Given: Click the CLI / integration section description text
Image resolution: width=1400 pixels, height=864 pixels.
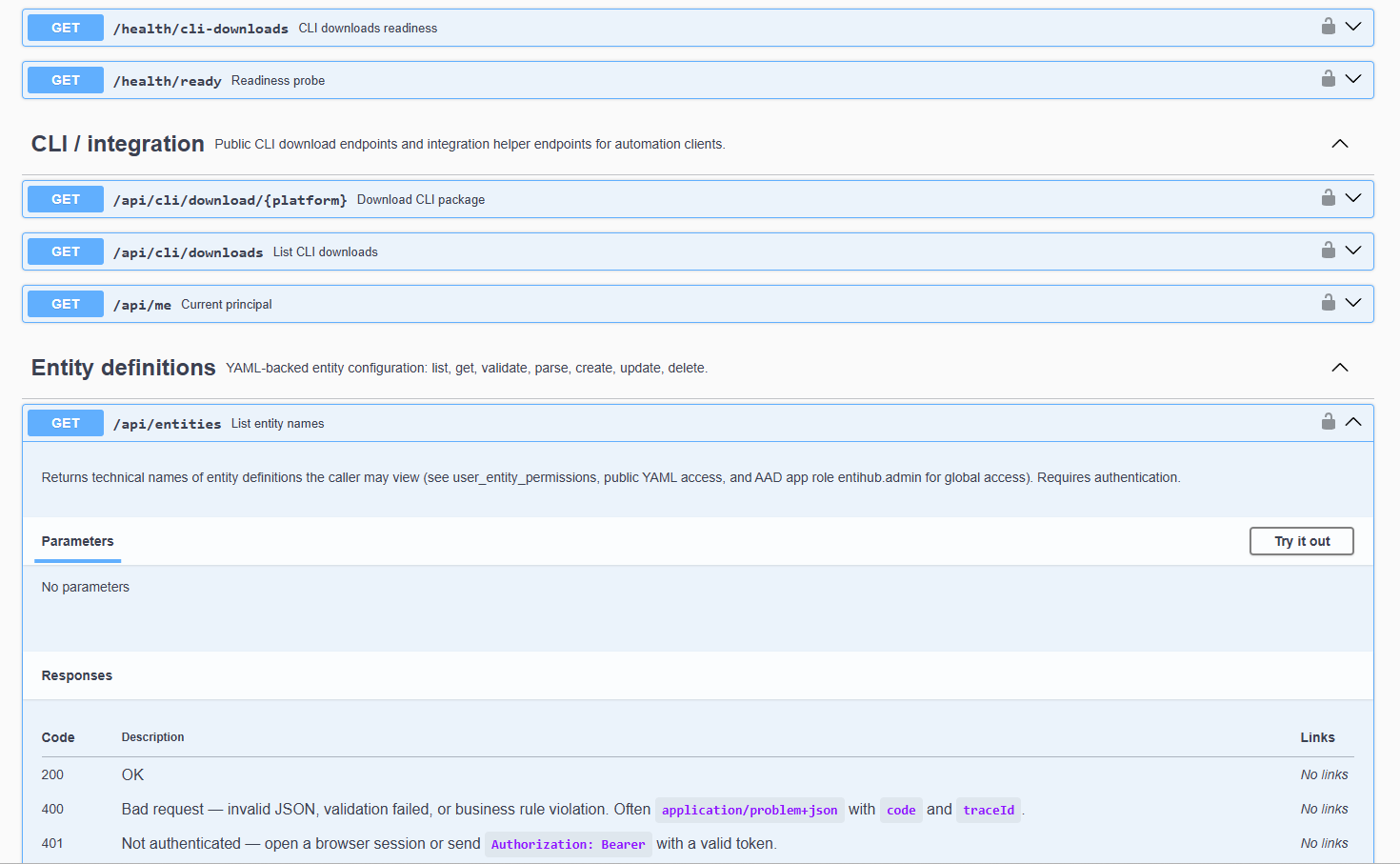Looking at the screenshot, I should point(470,144).
